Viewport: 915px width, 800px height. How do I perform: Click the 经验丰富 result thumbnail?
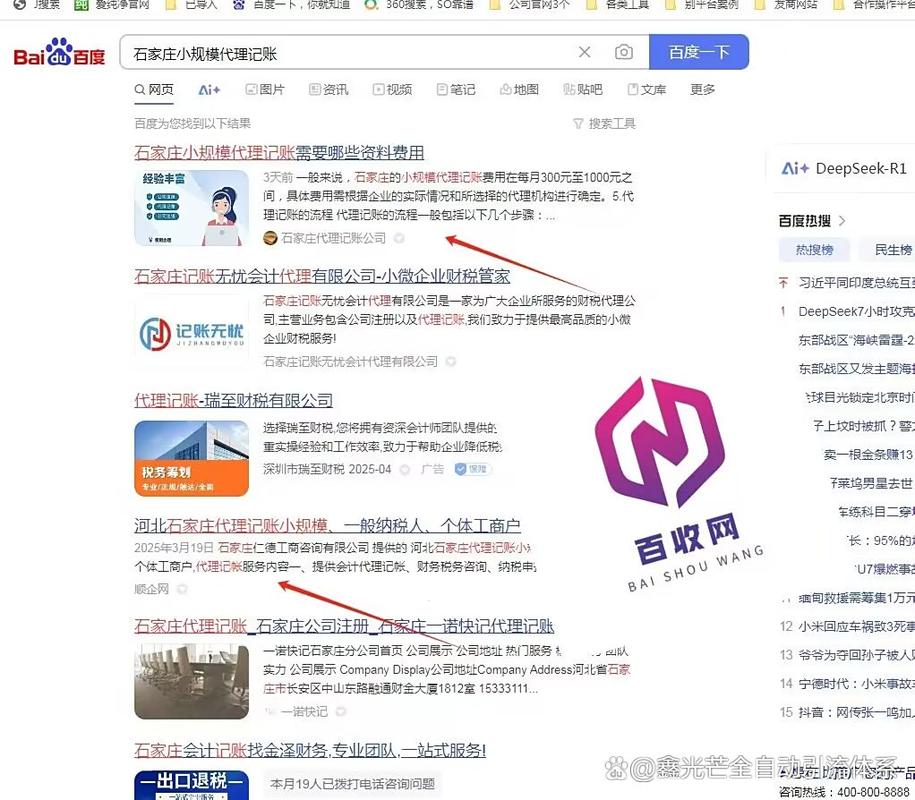[191, 208]
